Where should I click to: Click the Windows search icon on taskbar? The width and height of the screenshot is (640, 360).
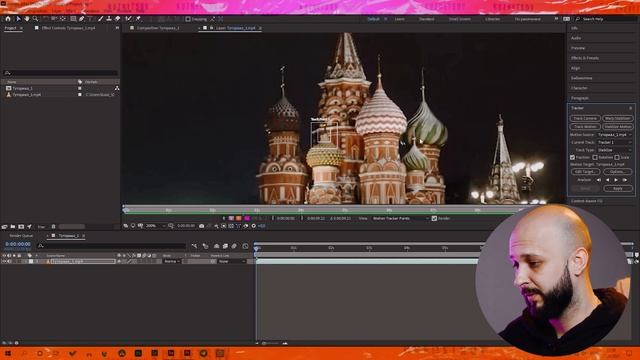tap(24, 353)
